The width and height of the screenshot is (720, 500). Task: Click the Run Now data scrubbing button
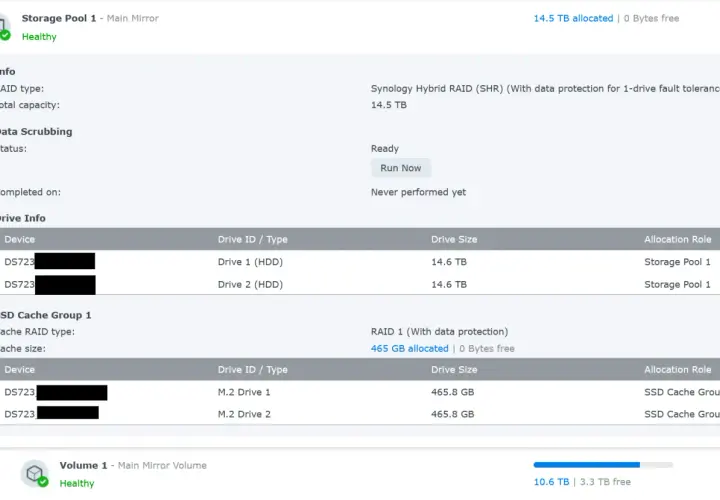[x=400, y=168]
